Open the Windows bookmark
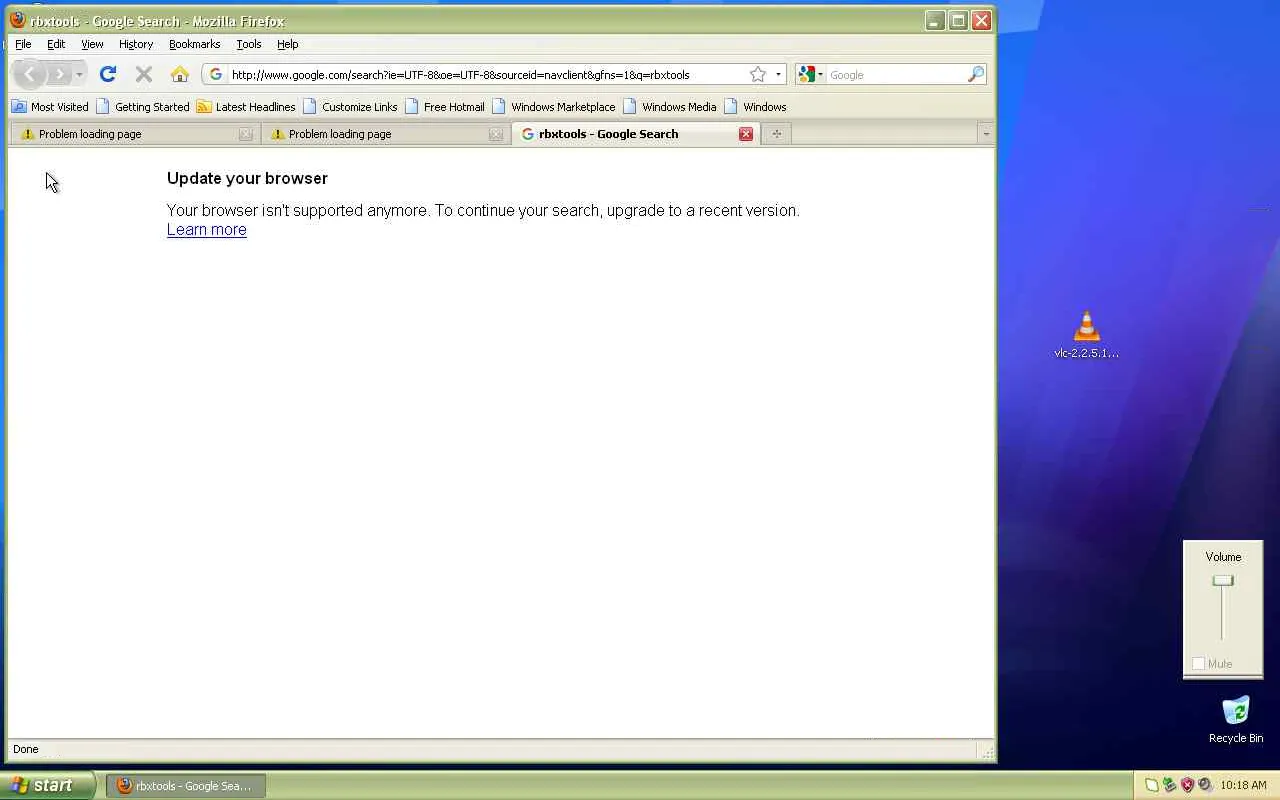Image resolution: width=1280 pixels, height=800 pixels. tap(755, 107)
